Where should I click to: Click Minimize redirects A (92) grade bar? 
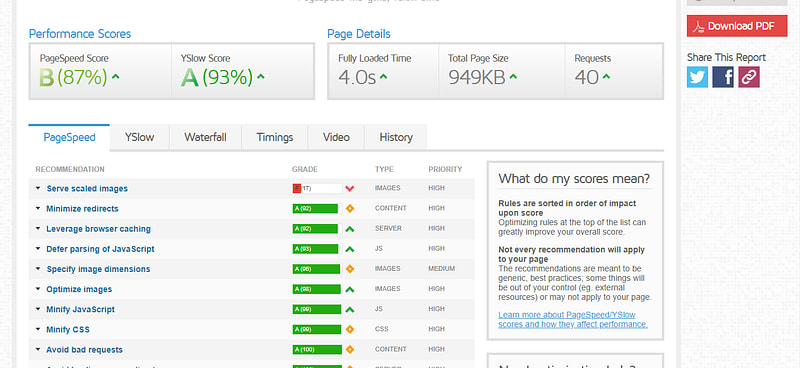pos(315,208)
